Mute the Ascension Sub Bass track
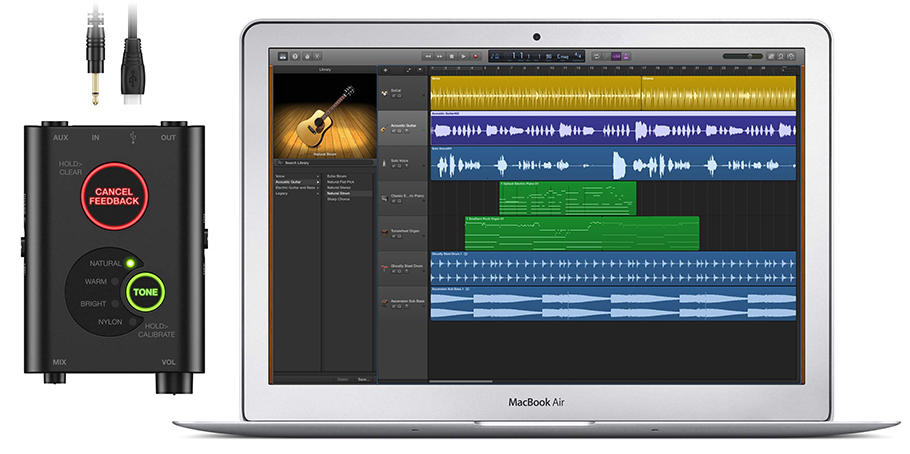 coord(393,306)
